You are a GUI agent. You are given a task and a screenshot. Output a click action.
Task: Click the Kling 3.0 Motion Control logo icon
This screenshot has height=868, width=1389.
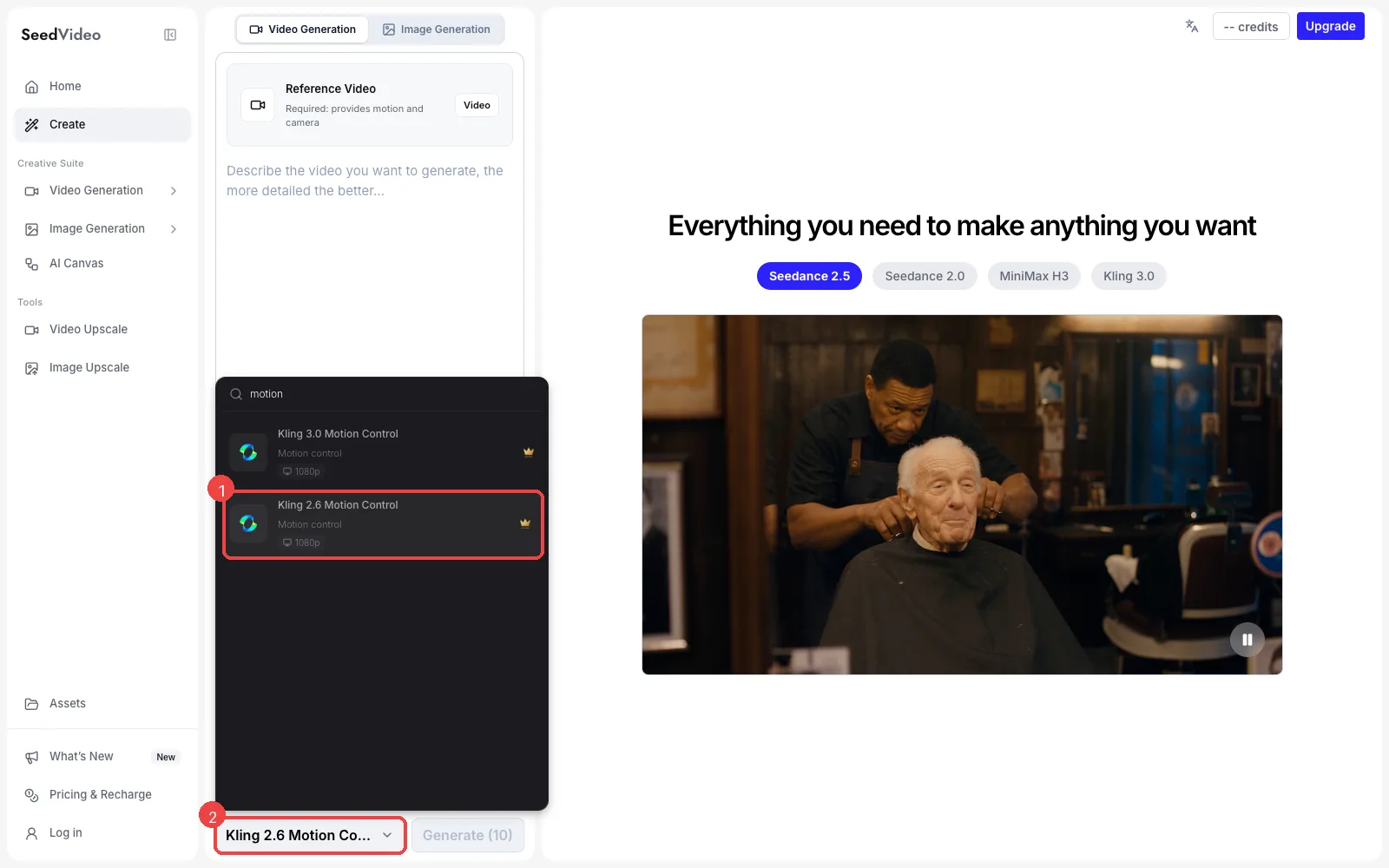point(248,452)
